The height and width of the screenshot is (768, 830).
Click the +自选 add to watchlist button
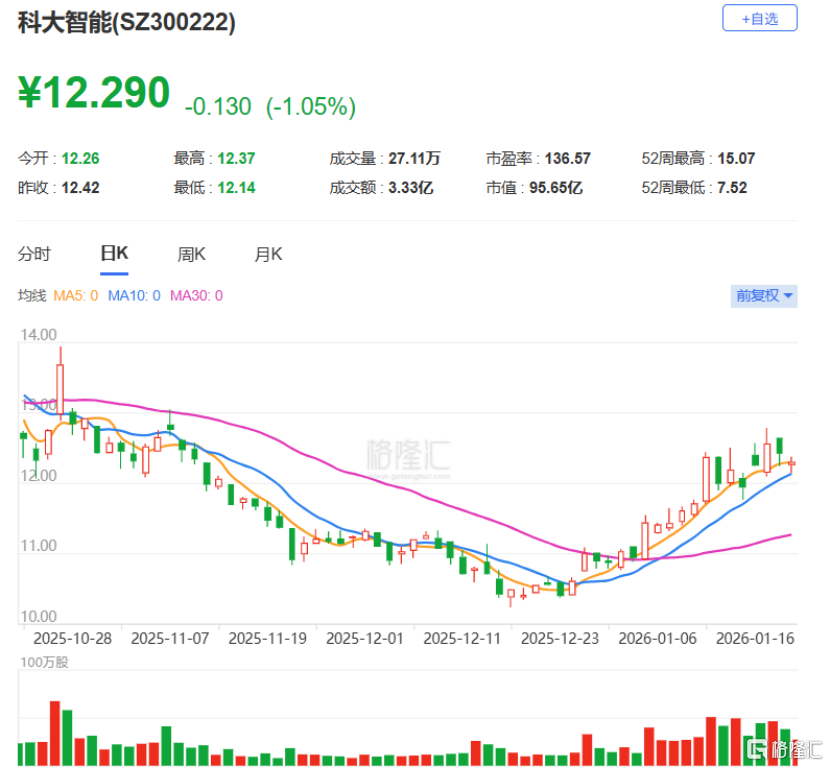[x=760, y=19]
